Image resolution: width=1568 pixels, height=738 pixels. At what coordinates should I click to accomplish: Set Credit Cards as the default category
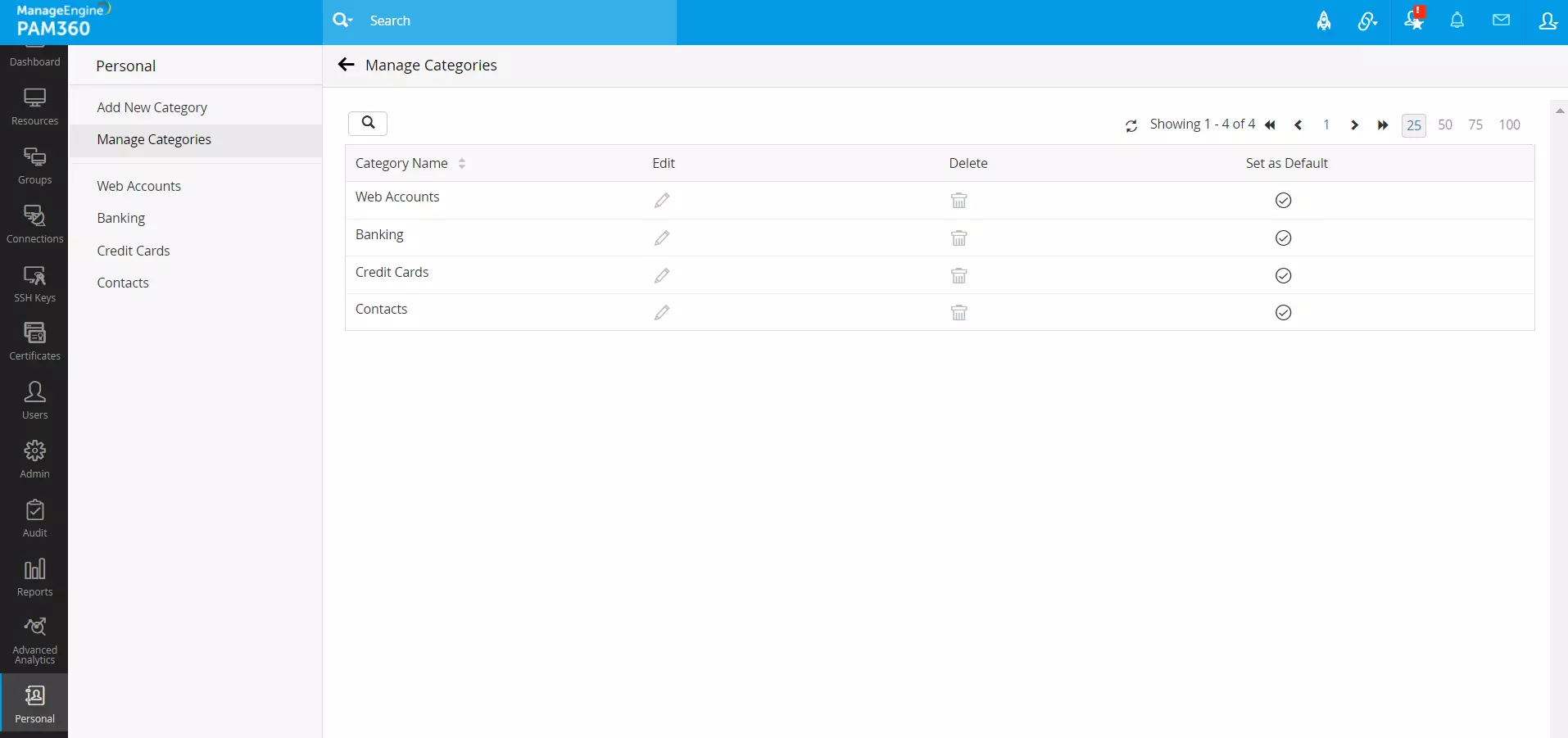coord(1283,275)
